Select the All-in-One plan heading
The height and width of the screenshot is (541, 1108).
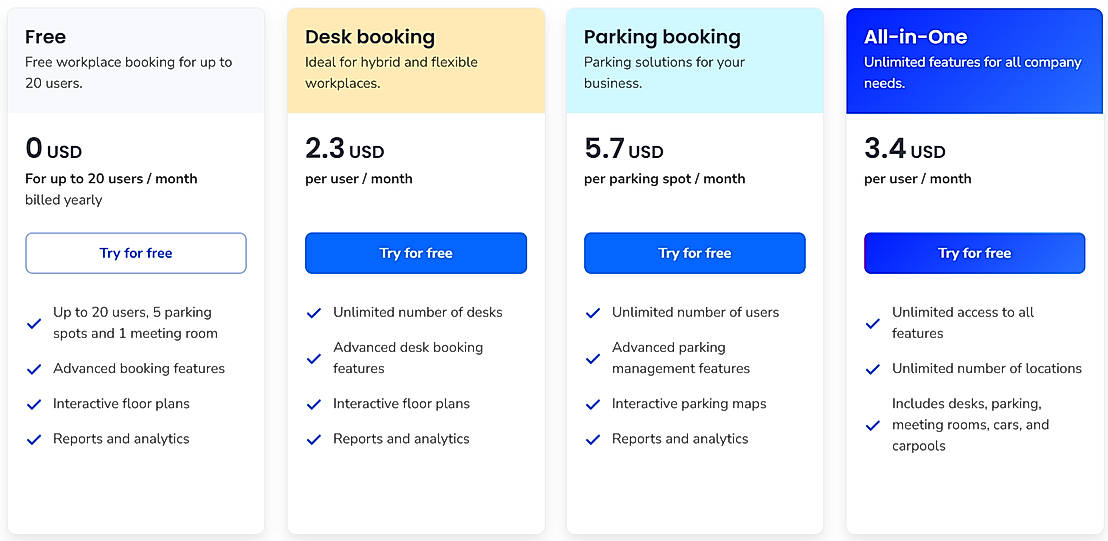(915, 37)
